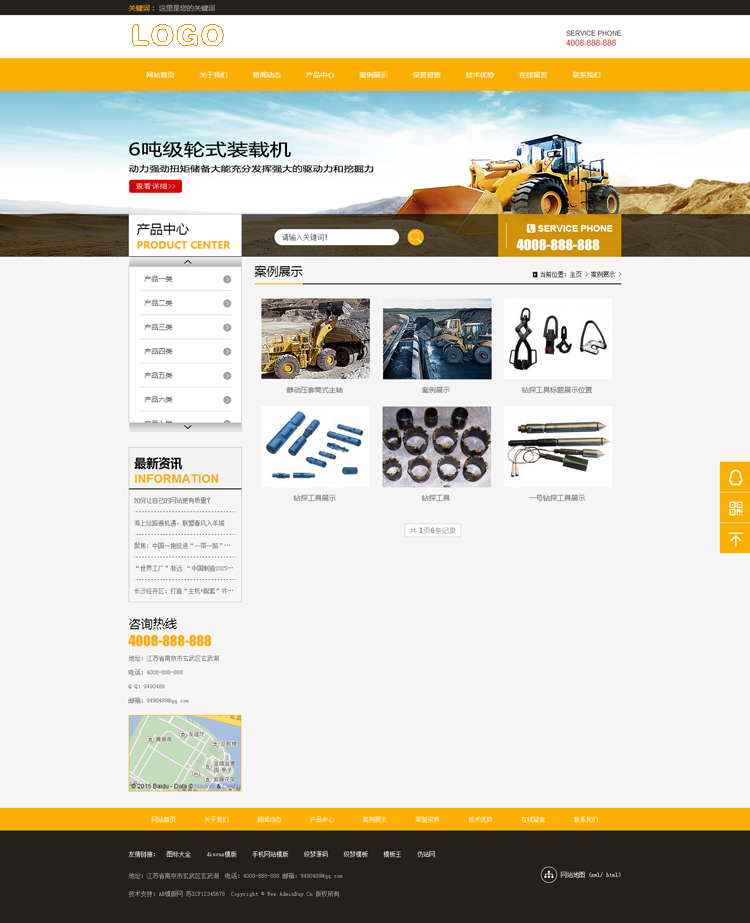Open the 静动压套筒式主轴 loader thumbnail

pyautogui.click(x=316, y=338)
